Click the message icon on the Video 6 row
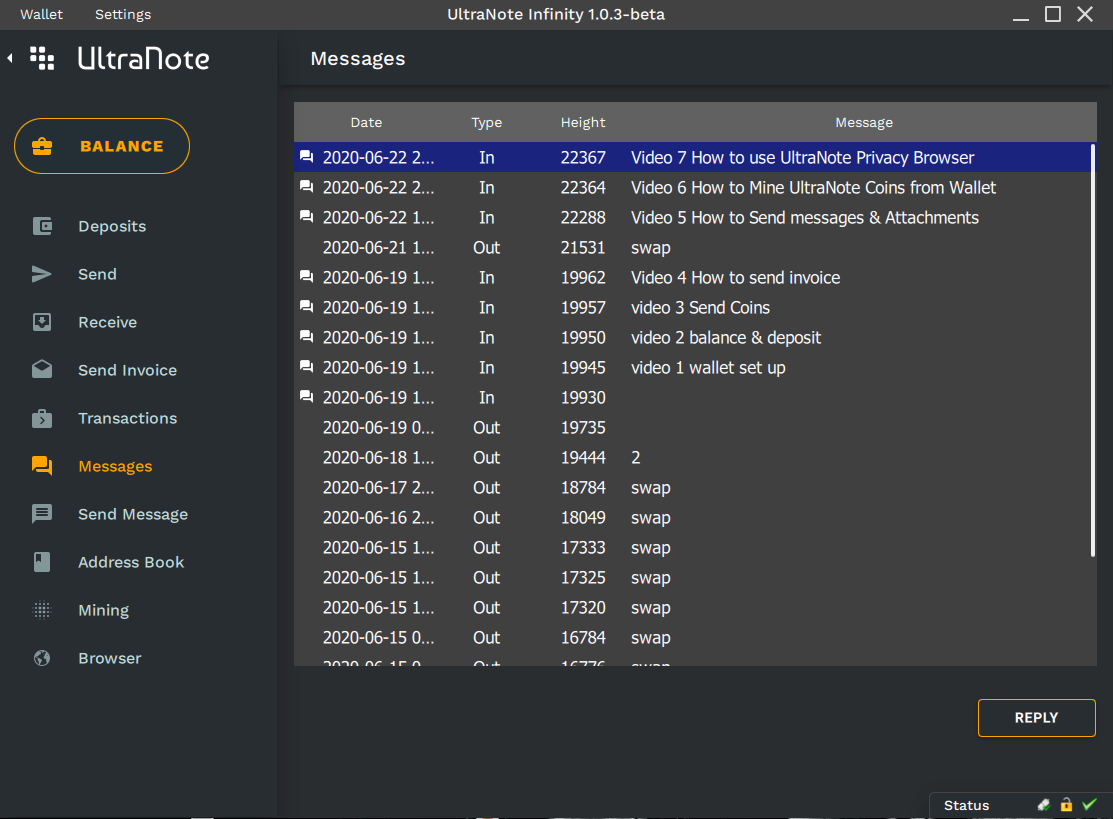The height and width of the screenshot is (819, 1113). pos(307,186)
